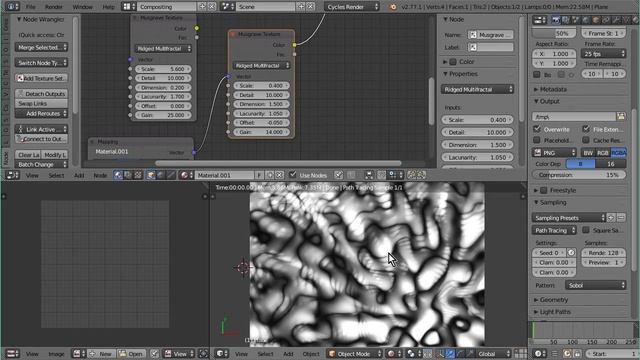Open the Path Tracing integrator dropdown
Screen dimensions: 640x360
click(x=554, y=230)
